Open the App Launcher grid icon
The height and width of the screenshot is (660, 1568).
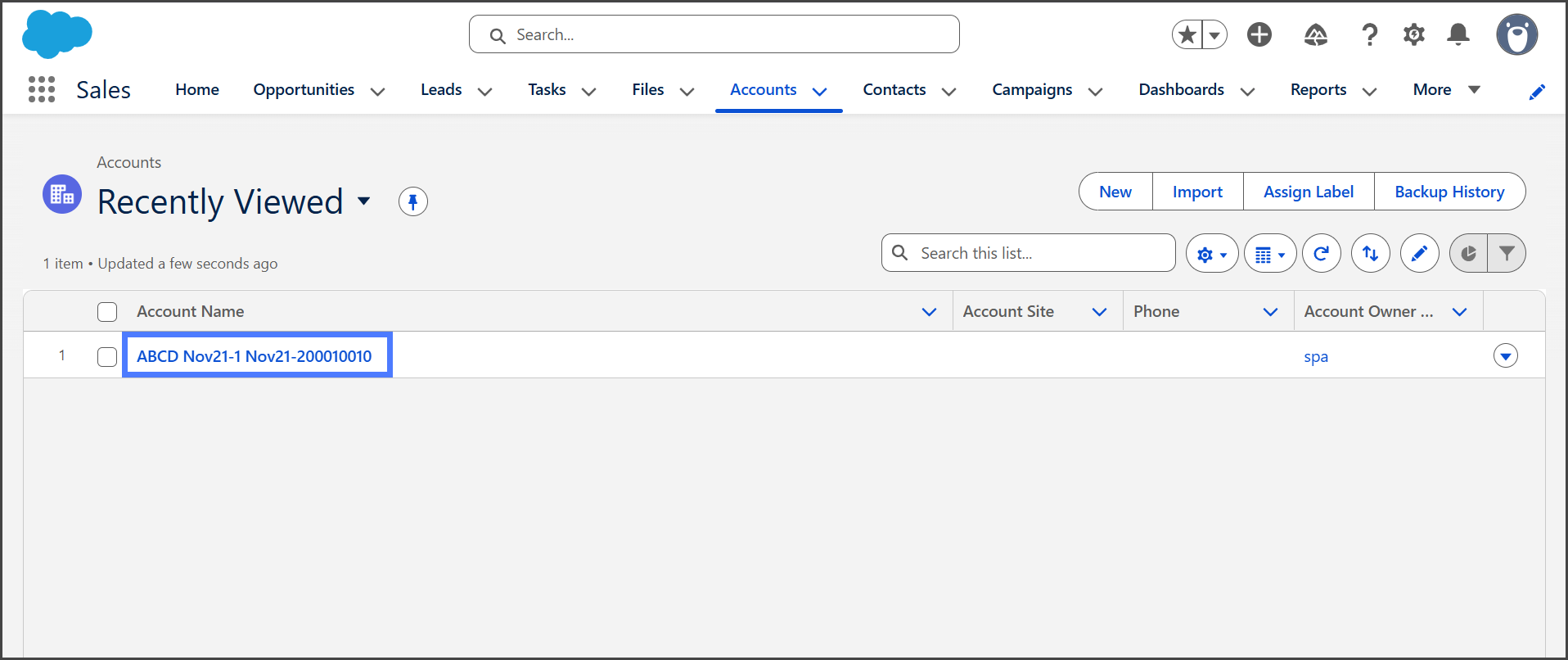click(x=41, y=89)
